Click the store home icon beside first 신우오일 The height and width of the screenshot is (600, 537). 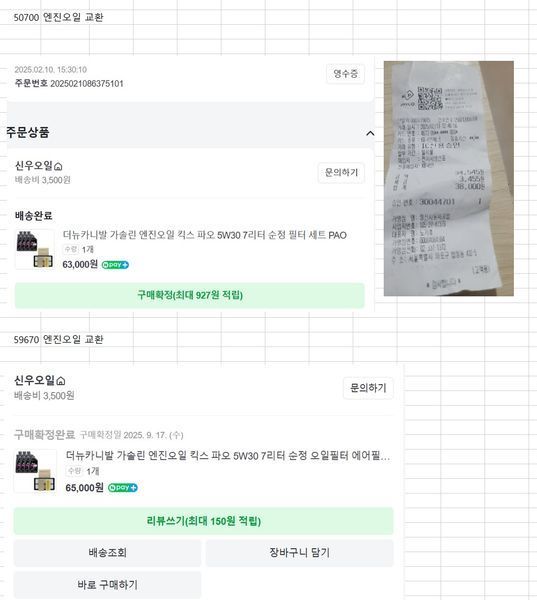click(x=58, y=166)
